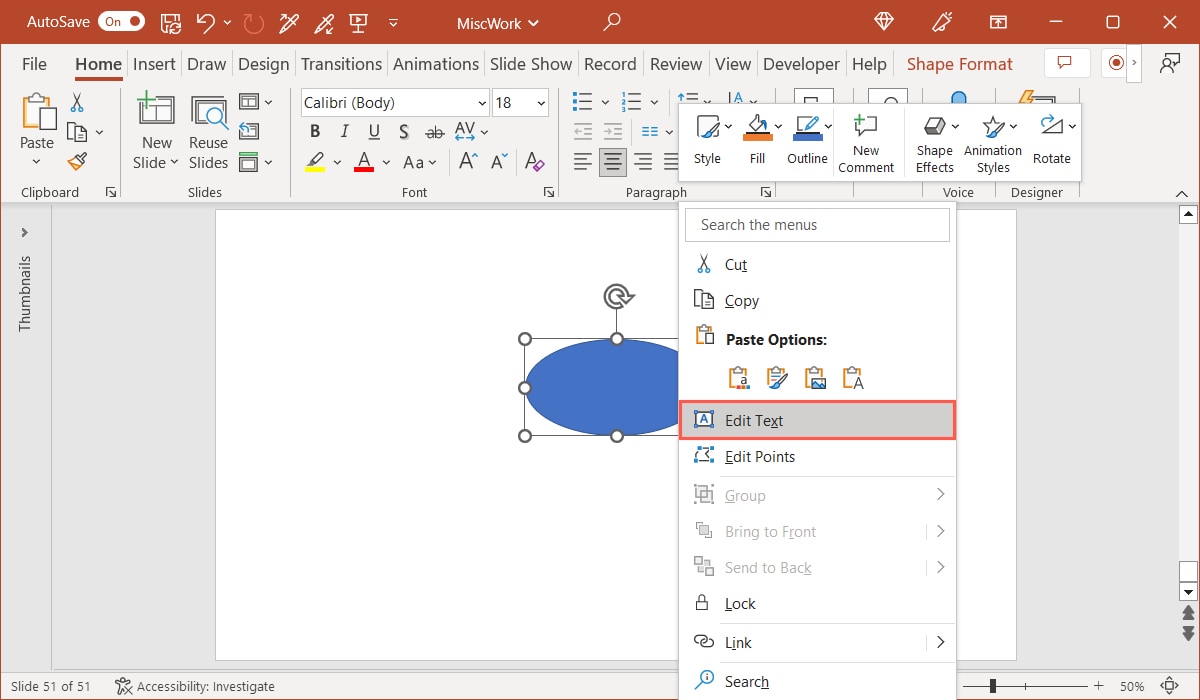Click the Search the menus field

click(817, 224)
